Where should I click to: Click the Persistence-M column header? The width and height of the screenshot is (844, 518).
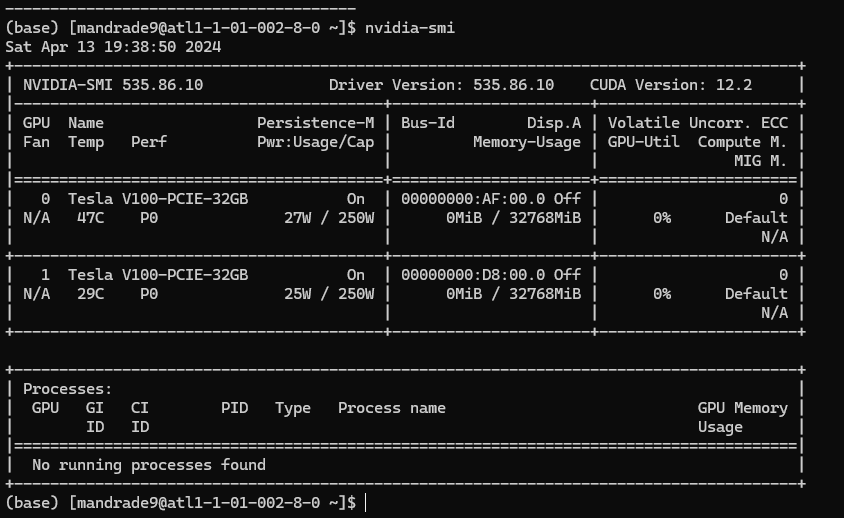click(315, 123)
